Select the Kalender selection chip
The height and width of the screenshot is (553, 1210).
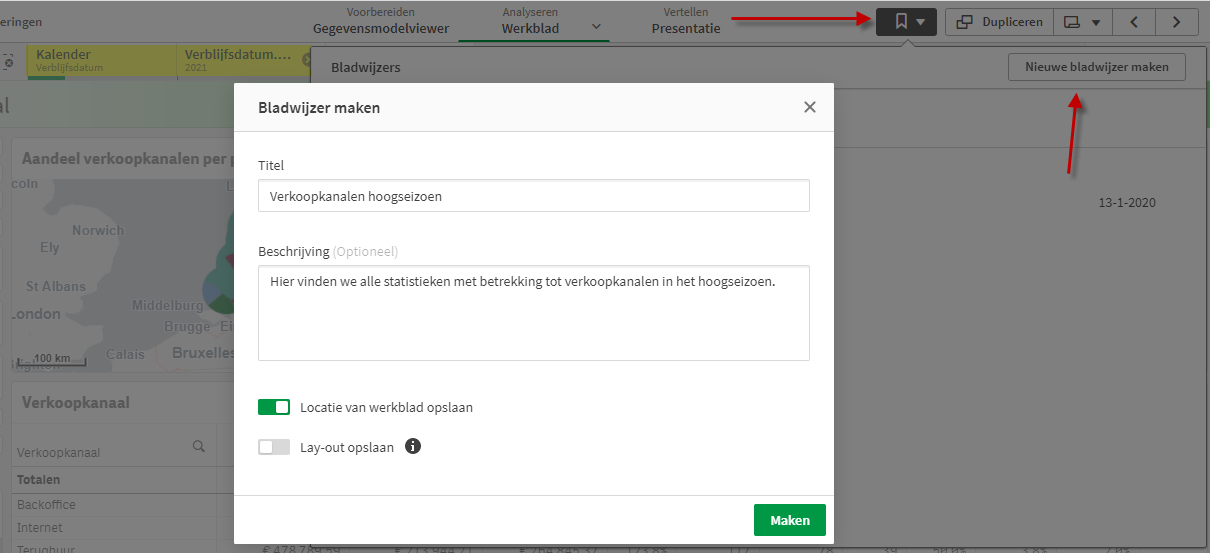(102, 60)
